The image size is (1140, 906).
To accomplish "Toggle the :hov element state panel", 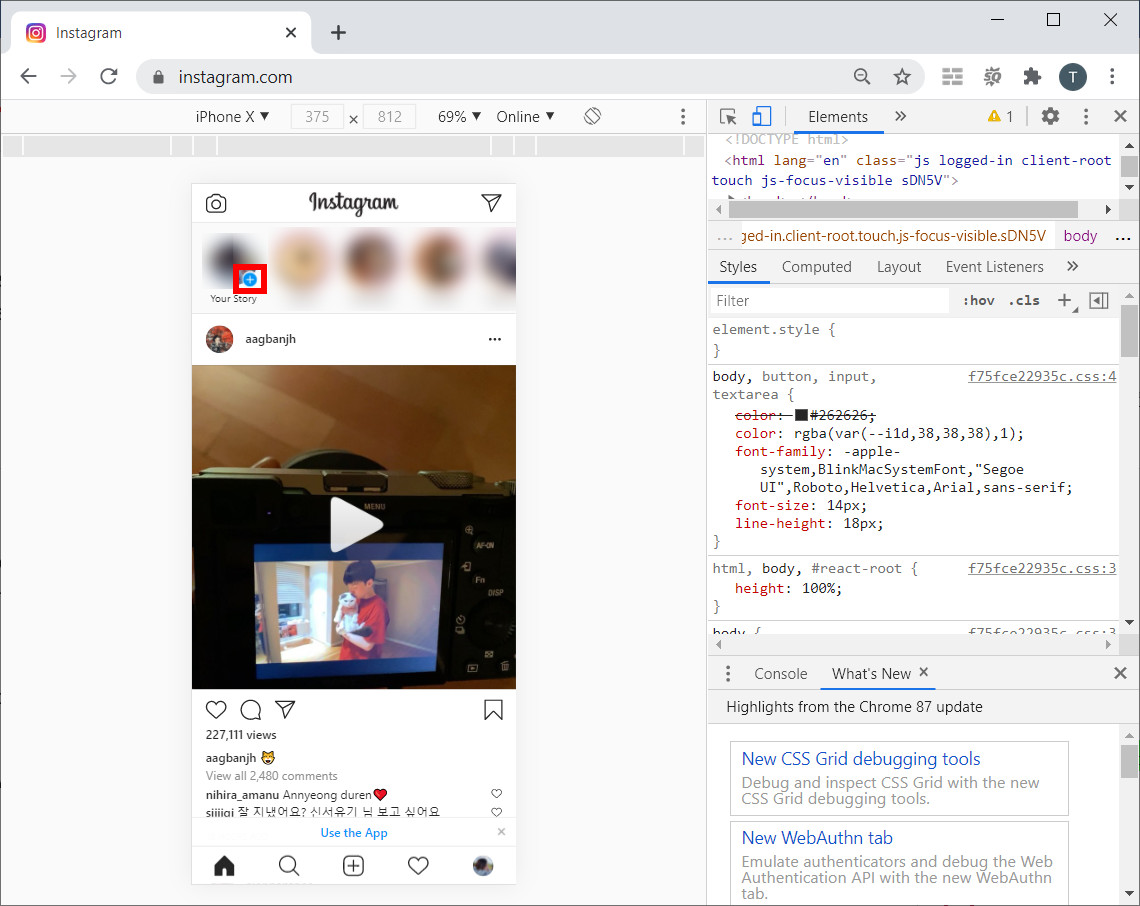I will (x=979, y=300).
